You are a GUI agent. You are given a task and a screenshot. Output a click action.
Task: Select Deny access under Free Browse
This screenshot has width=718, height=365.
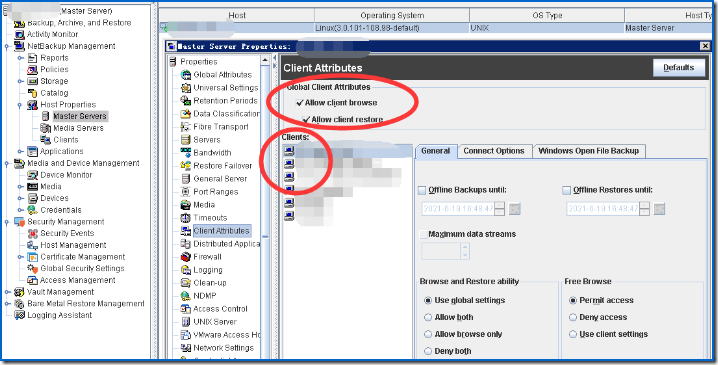(x=573, y=317)
